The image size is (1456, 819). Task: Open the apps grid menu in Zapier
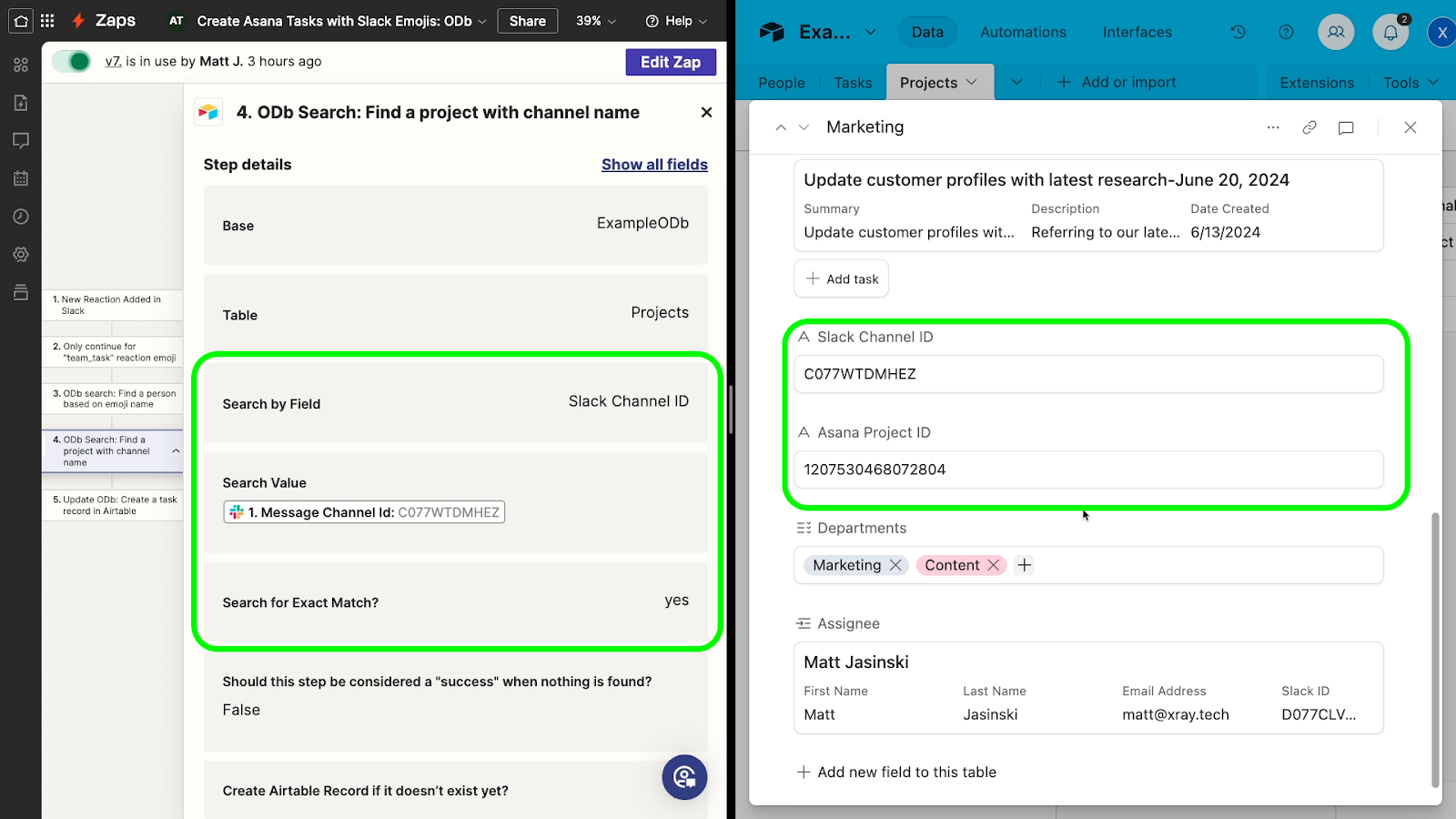coord(47,20)
